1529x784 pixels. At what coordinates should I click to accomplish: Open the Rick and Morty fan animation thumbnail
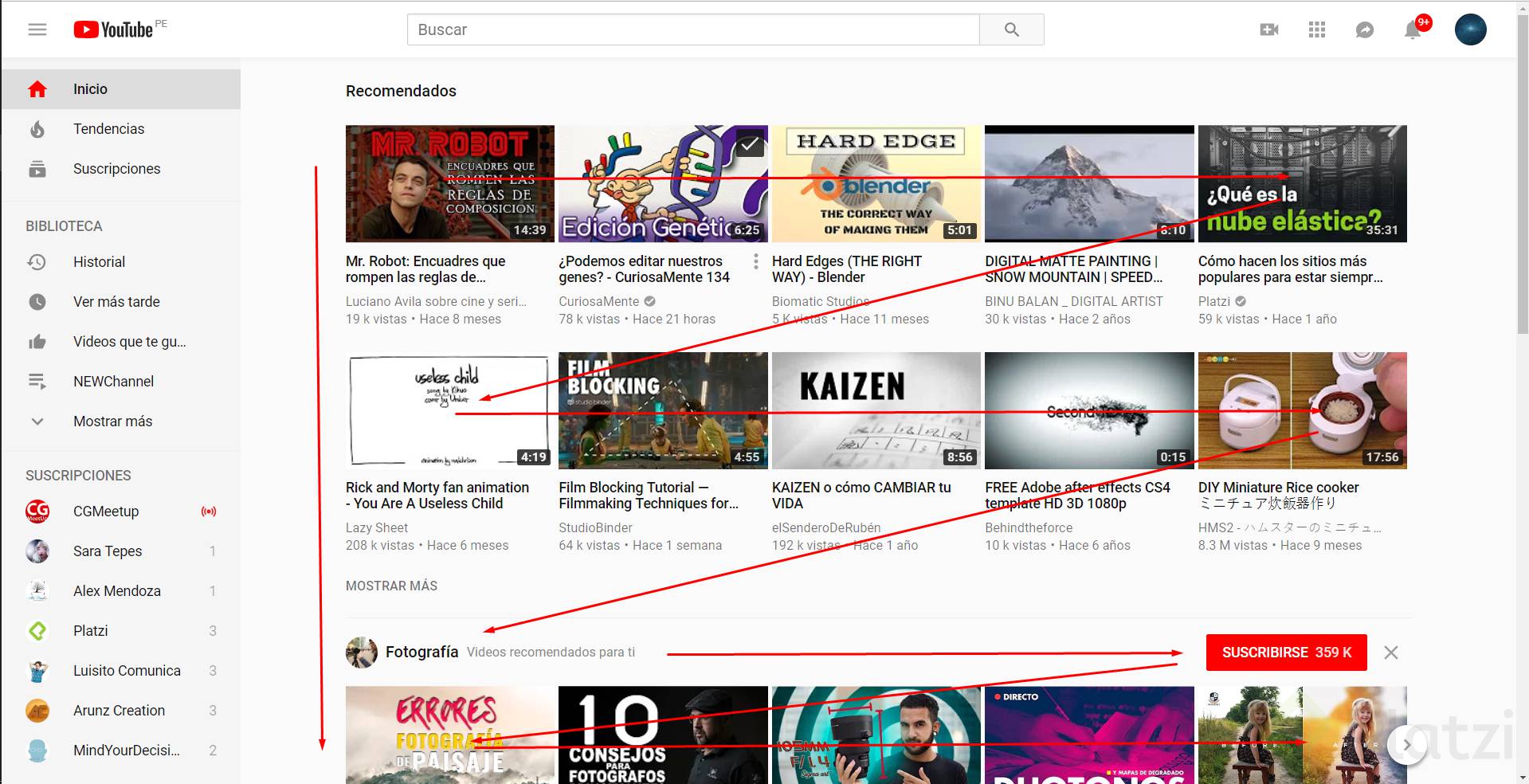click(x=450, y=410)
